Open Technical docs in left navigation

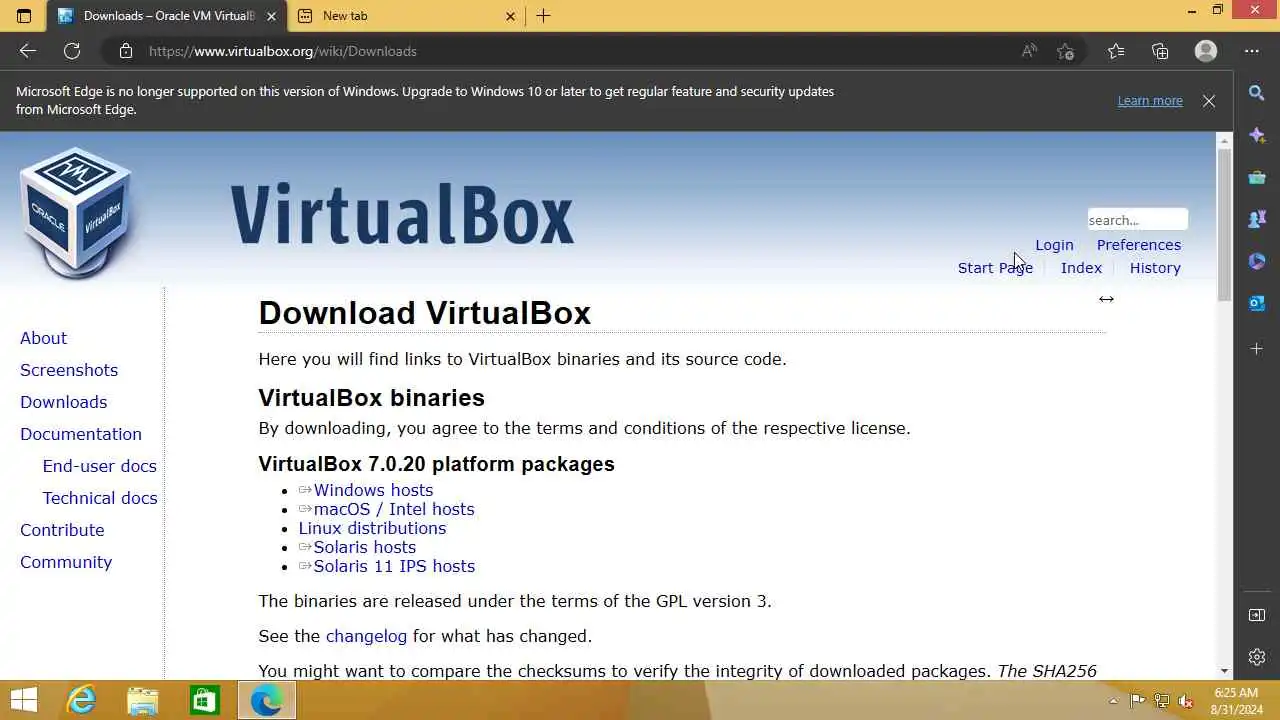click(99, 498)
